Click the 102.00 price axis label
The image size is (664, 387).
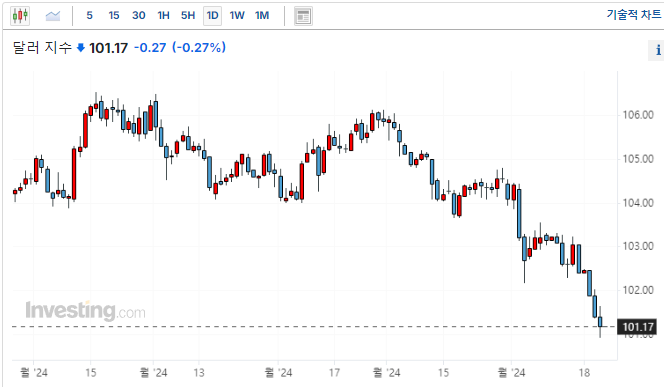[x=638, y=290]
